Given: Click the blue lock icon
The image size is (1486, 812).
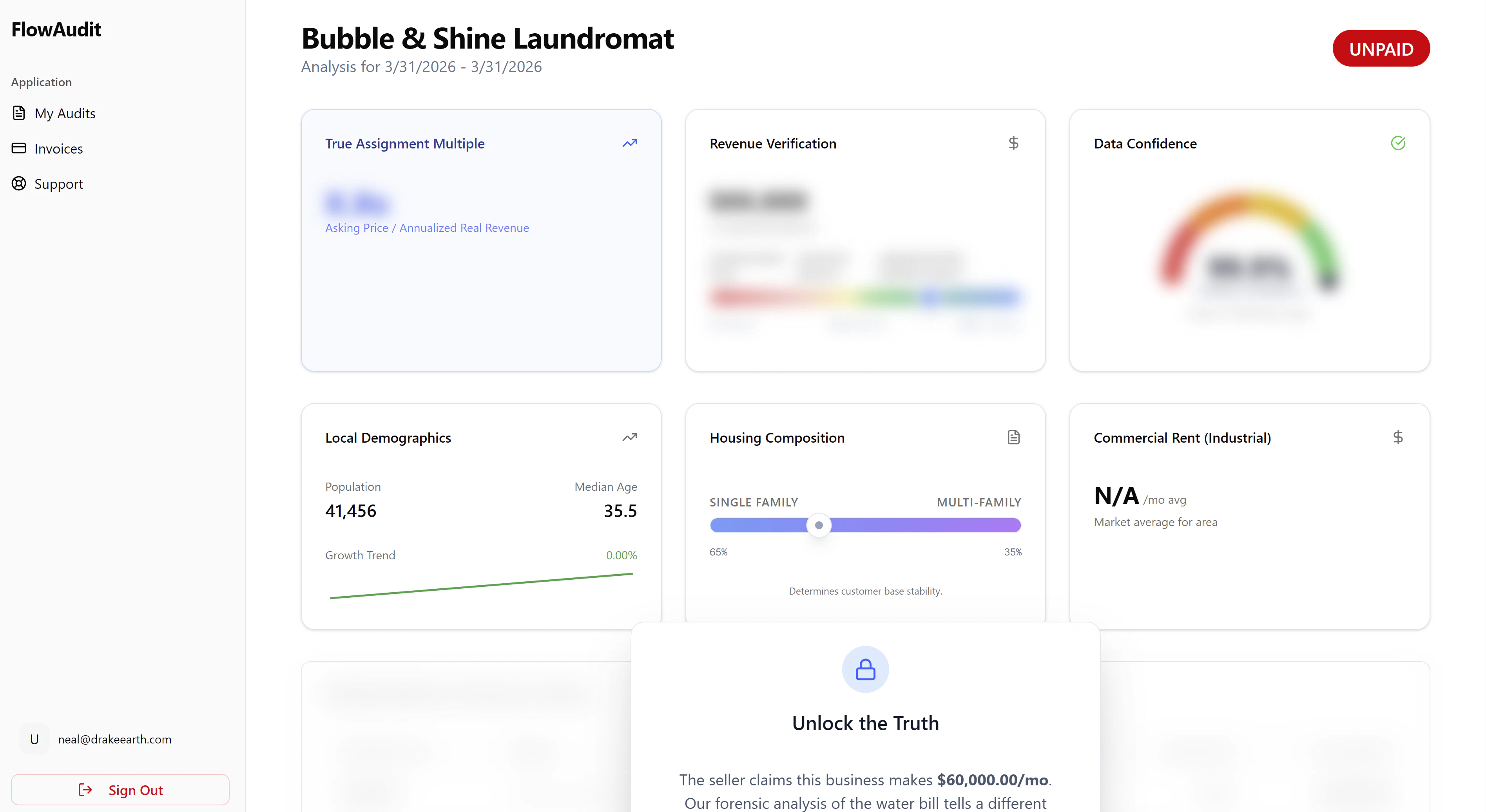Looking at the screenshot, I should click(865, 669).
